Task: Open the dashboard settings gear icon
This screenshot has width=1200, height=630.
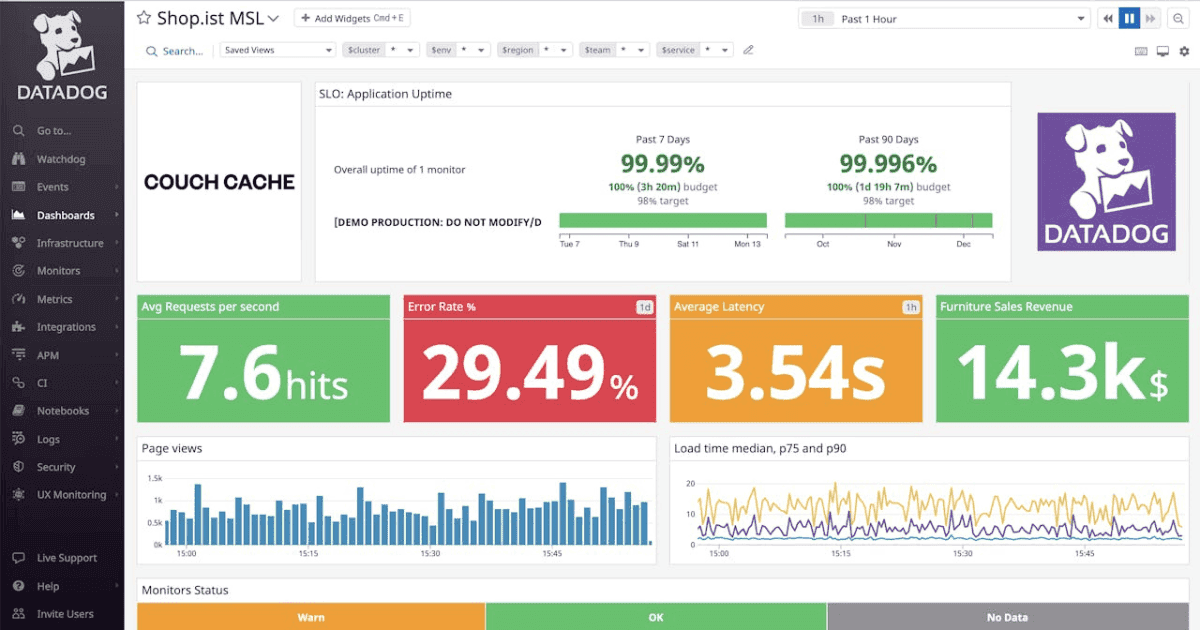Action: (x=1186, y=49)
